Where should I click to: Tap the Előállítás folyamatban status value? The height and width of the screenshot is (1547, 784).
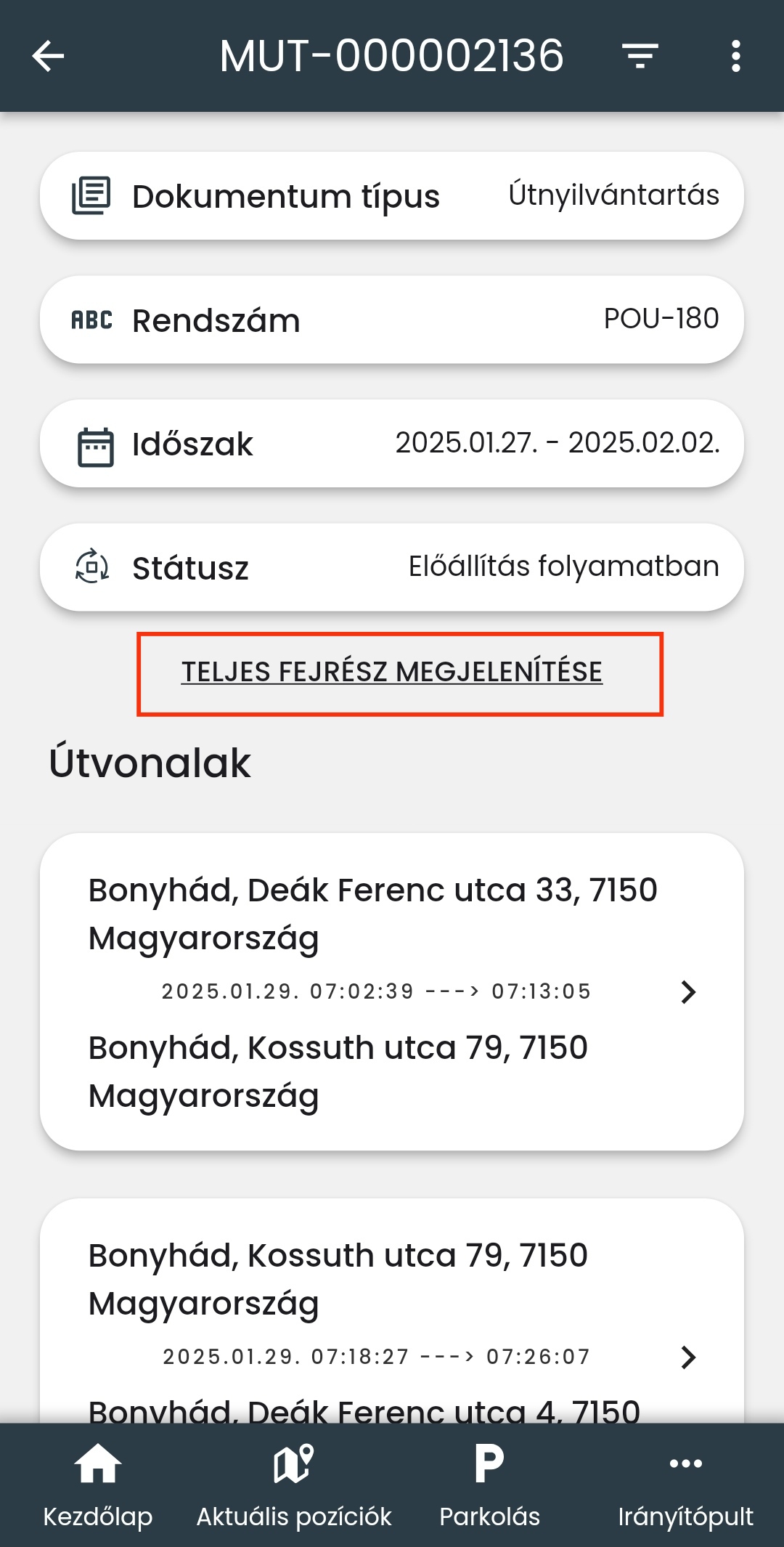(563, 567)
